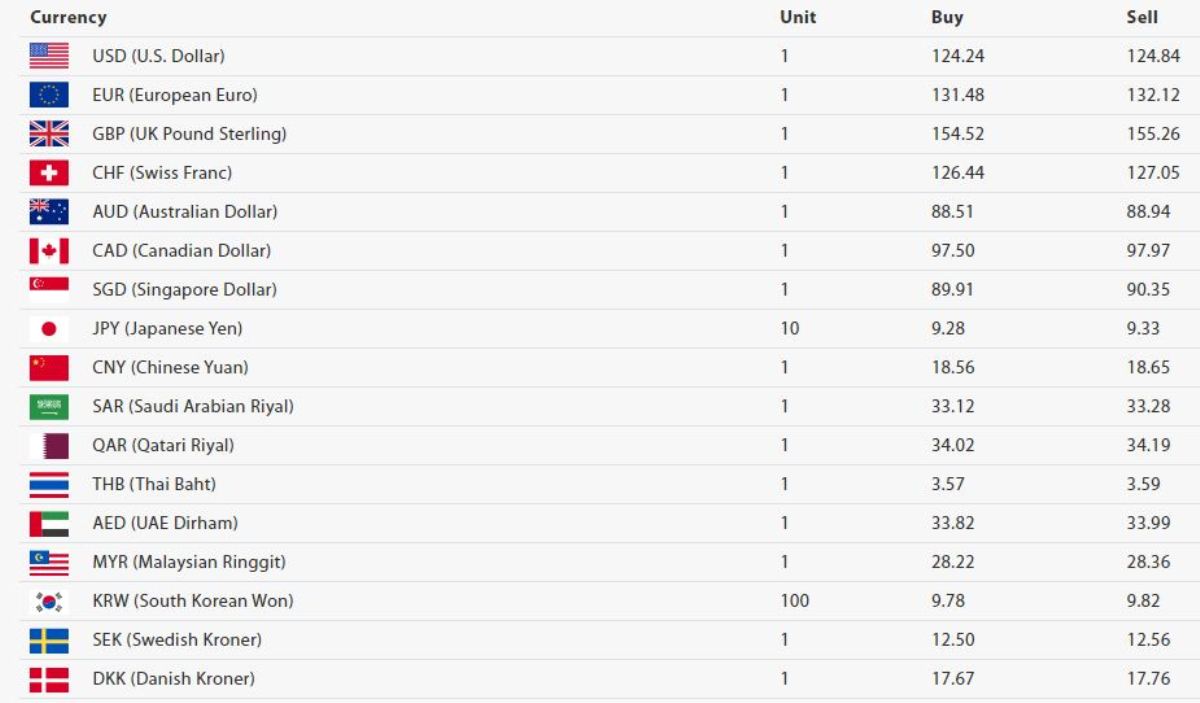Click the Buy column header

coord(947,17)
